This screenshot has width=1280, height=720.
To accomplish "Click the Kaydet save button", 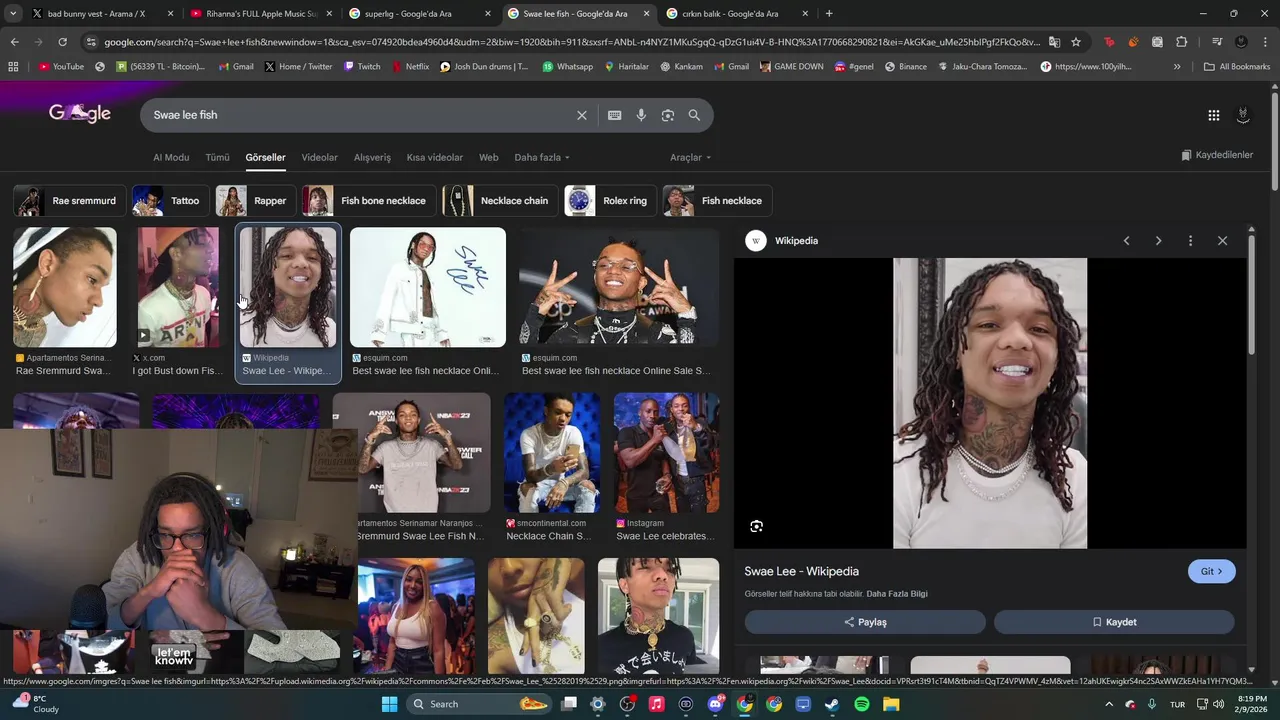I will point(1114,622).
